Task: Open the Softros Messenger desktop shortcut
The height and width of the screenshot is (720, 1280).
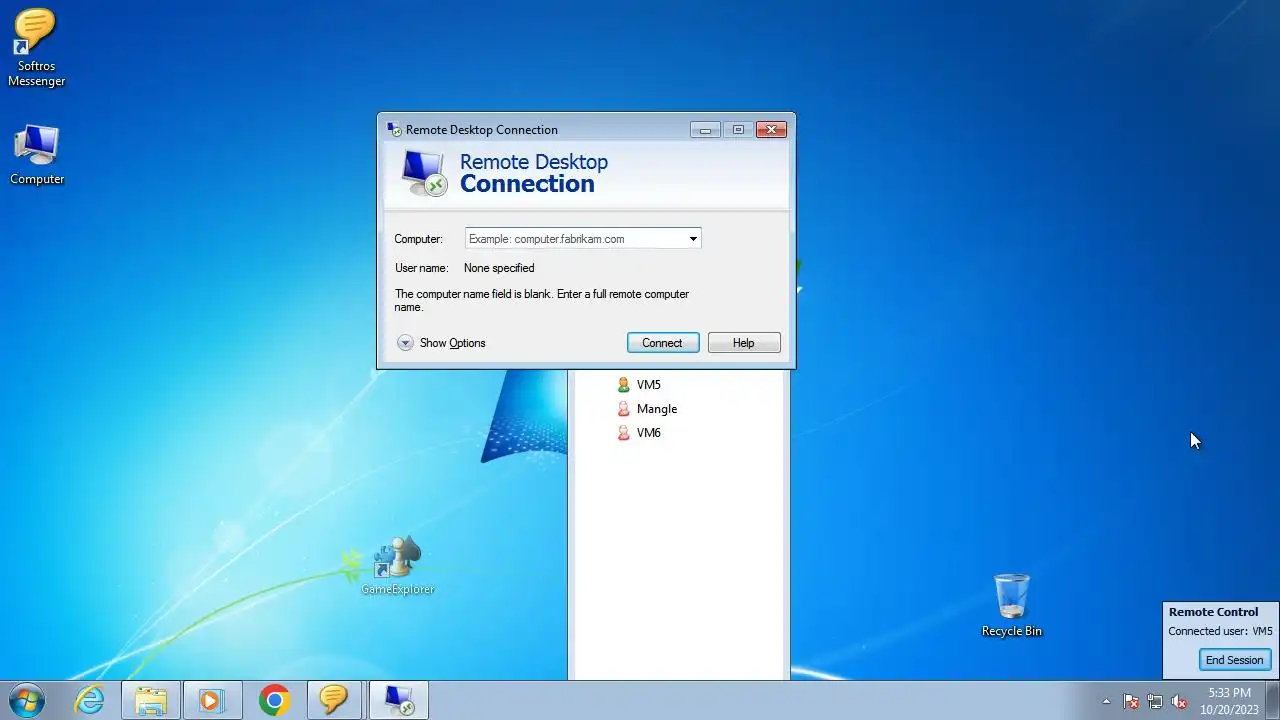Action: pyautogui.click(x=36, y=47)
